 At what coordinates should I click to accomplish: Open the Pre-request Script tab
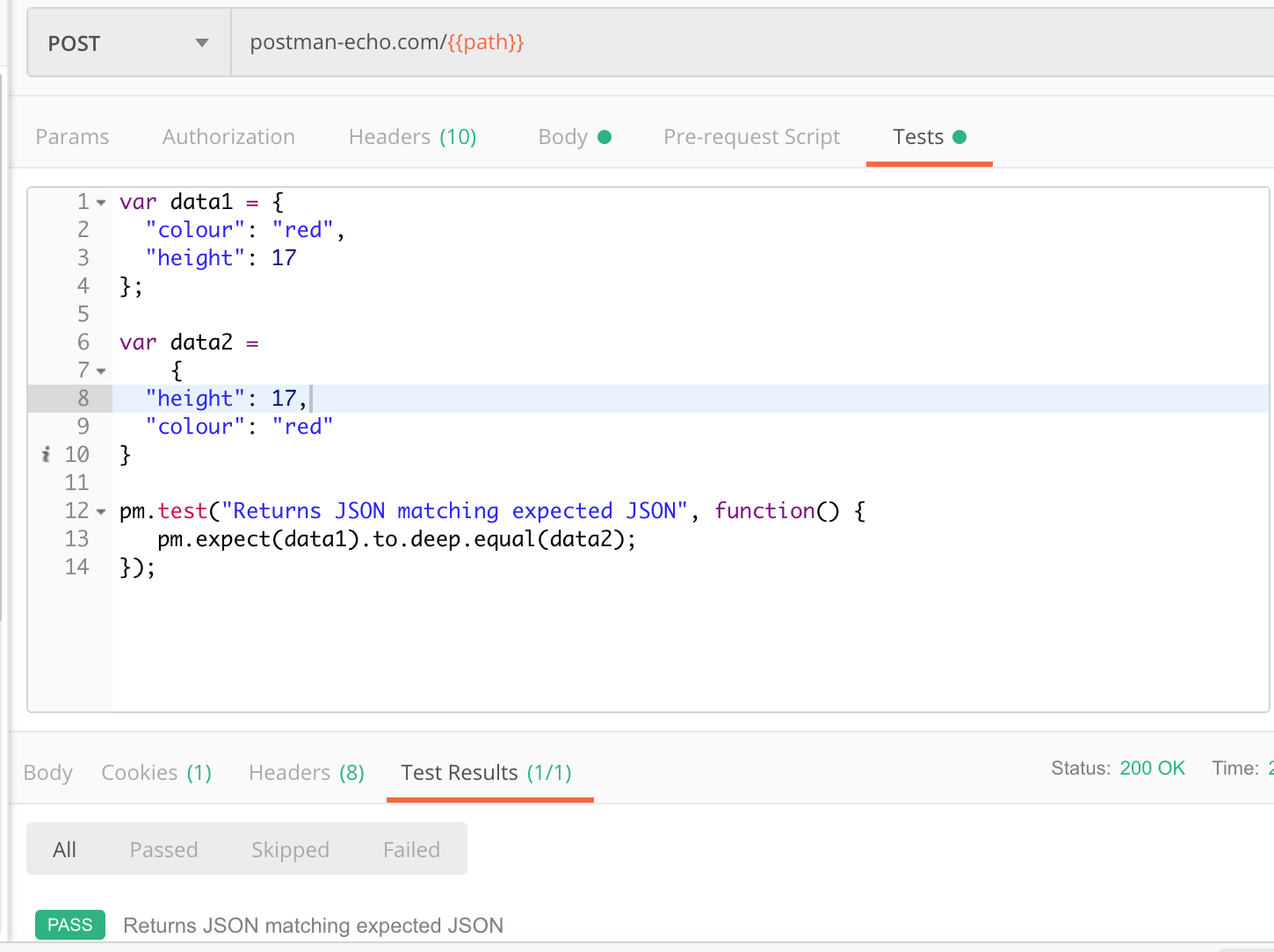click(x=751, y=137)
